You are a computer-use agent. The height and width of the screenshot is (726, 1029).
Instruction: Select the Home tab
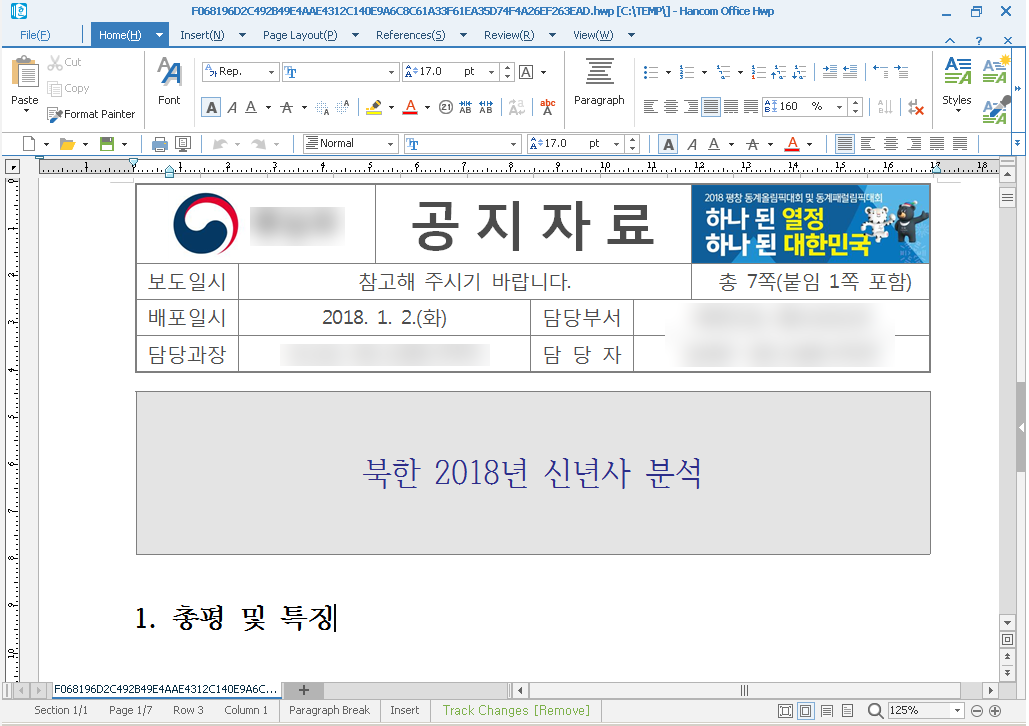120,35
